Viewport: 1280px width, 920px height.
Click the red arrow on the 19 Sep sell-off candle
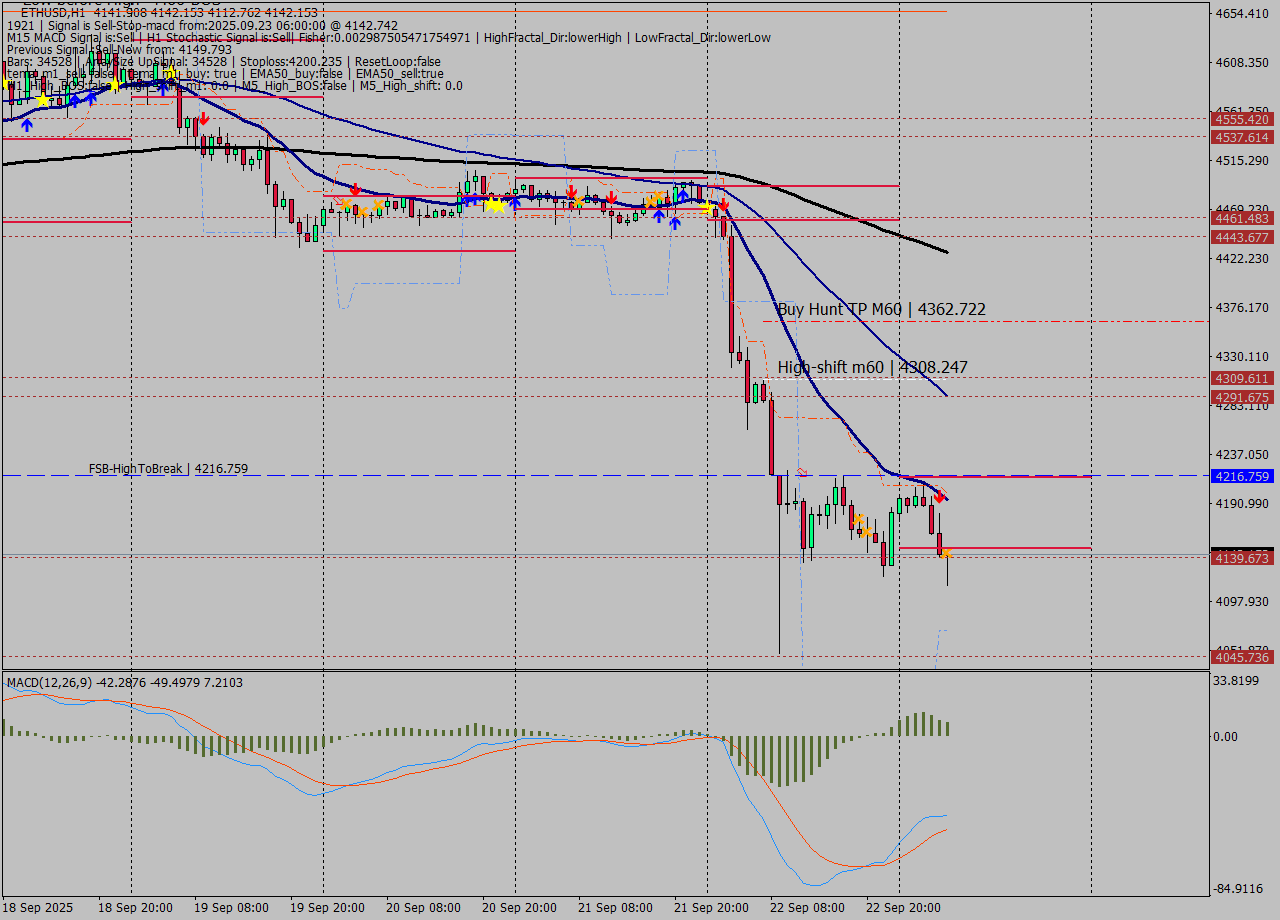tap(203, 119)
